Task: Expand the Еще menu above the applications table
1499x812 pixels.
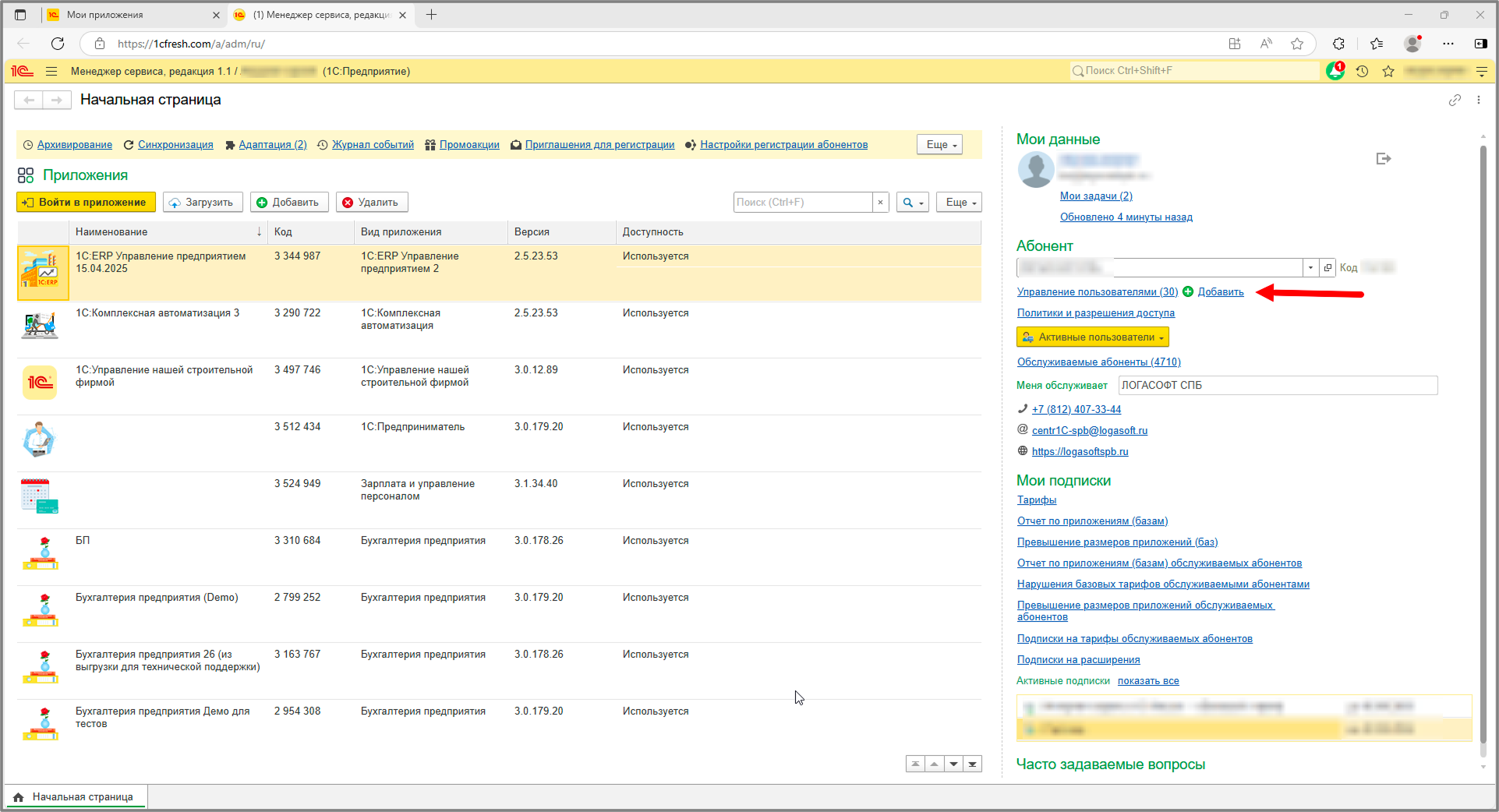Action: [959, 203]
